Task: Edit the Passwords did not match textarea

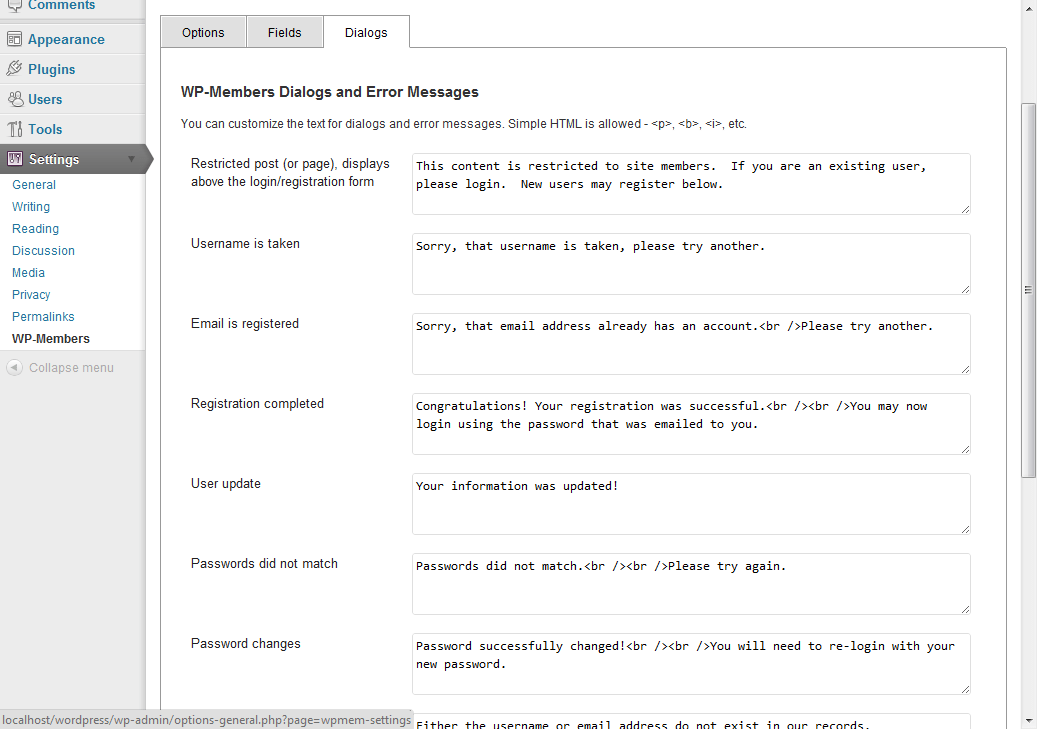Action: tap(691, 584)
